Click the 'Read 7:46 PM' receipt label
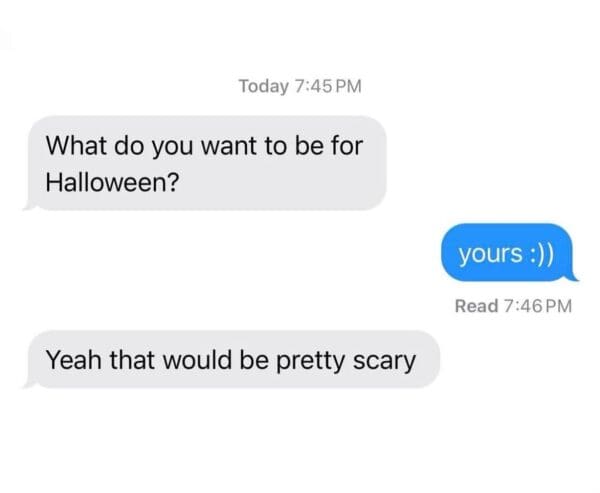 513,306
